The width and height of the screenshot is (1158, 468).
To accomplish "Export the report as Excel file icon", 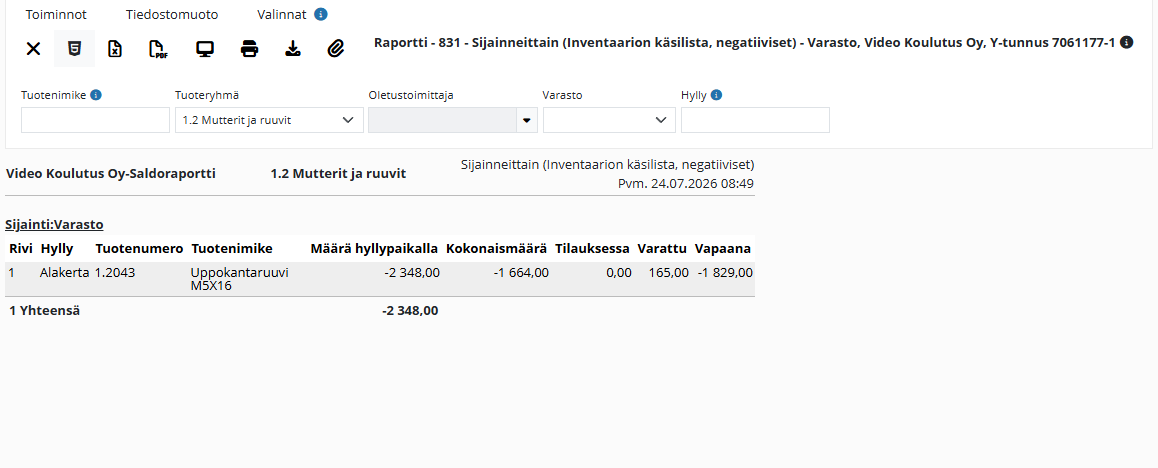I will (114, 49).
